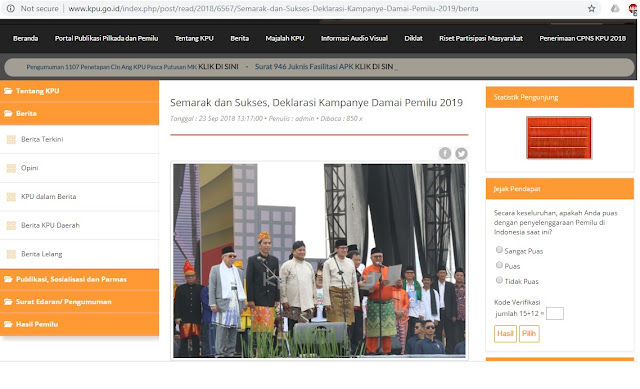
Task: Click the site information icon beside Not secure
Action: click(11, 8)
